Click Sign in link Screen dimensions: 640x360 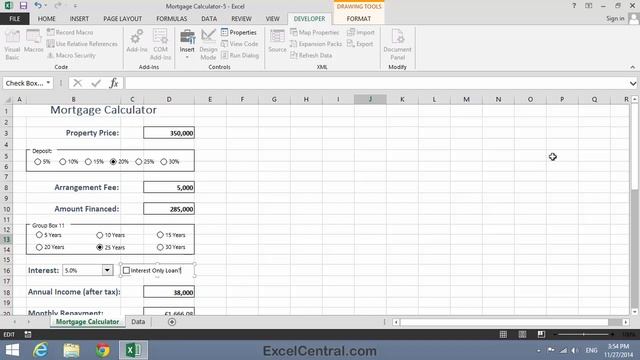pyautogui.click(x=615, y=18)
